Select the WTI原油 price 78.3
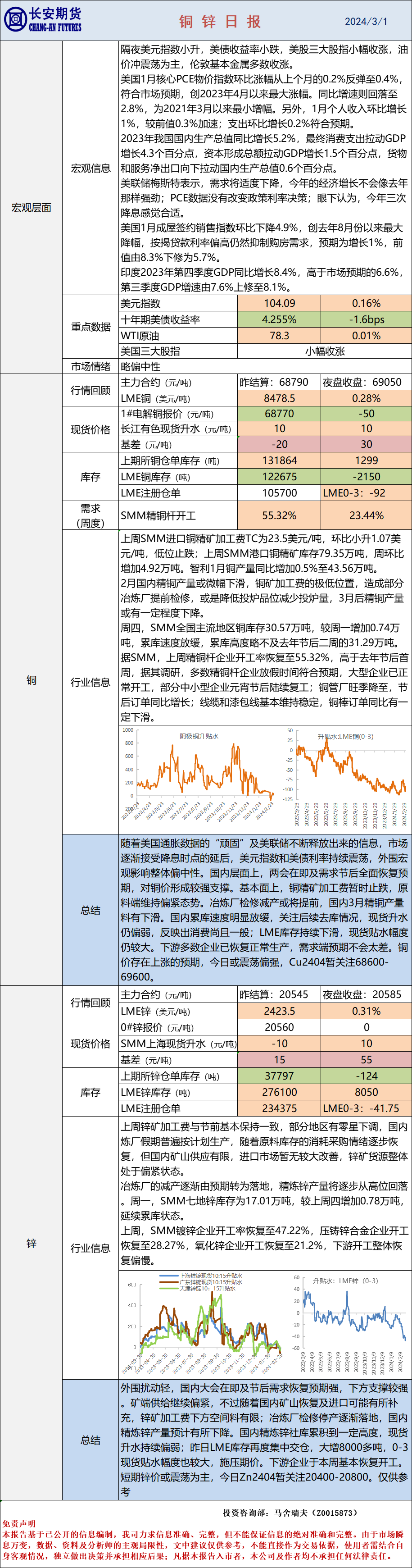This screenshot has height=1568, width=412. point(279,335)
